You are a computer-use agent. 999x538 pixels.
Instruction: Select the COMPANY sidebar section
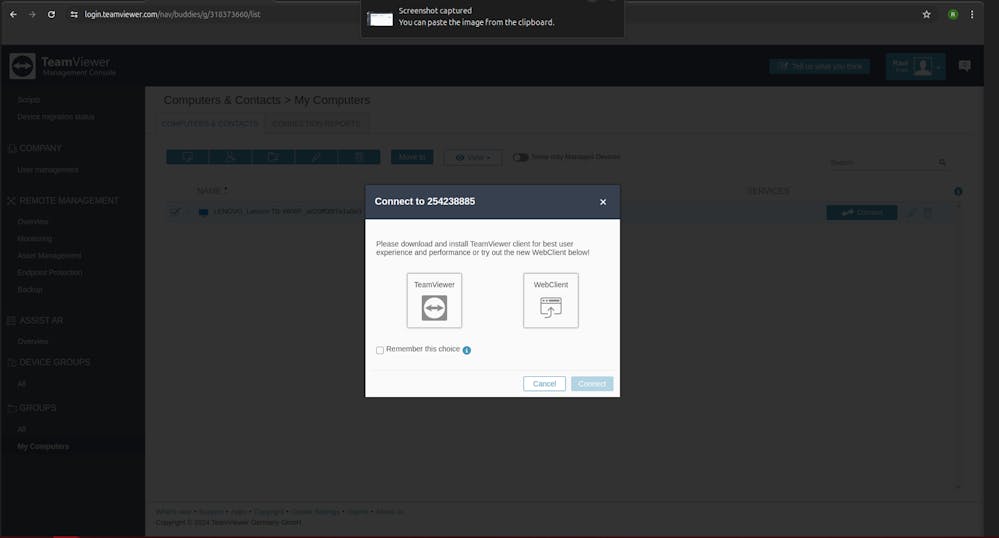pos(40,149)
